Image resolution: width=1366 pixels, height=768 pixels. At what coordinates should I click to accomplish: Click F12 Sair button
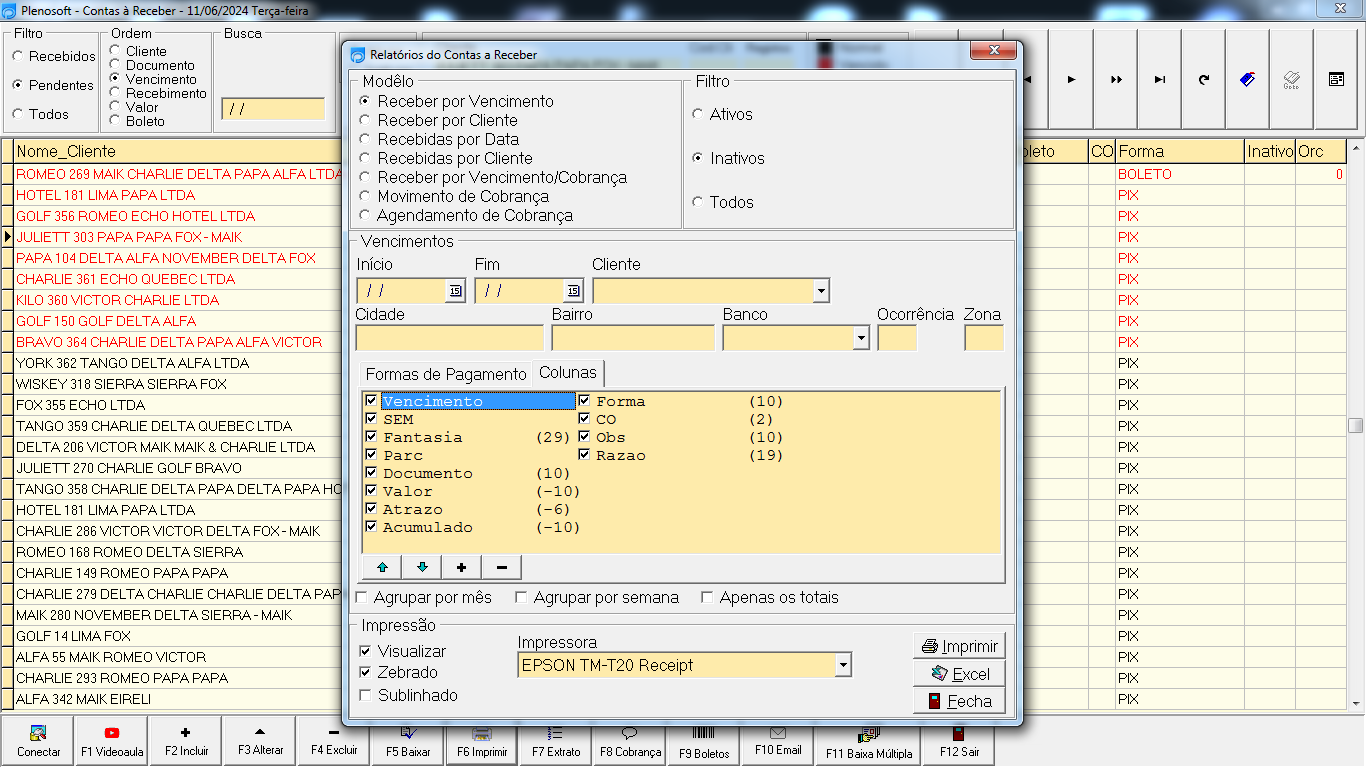click(958, 741)
